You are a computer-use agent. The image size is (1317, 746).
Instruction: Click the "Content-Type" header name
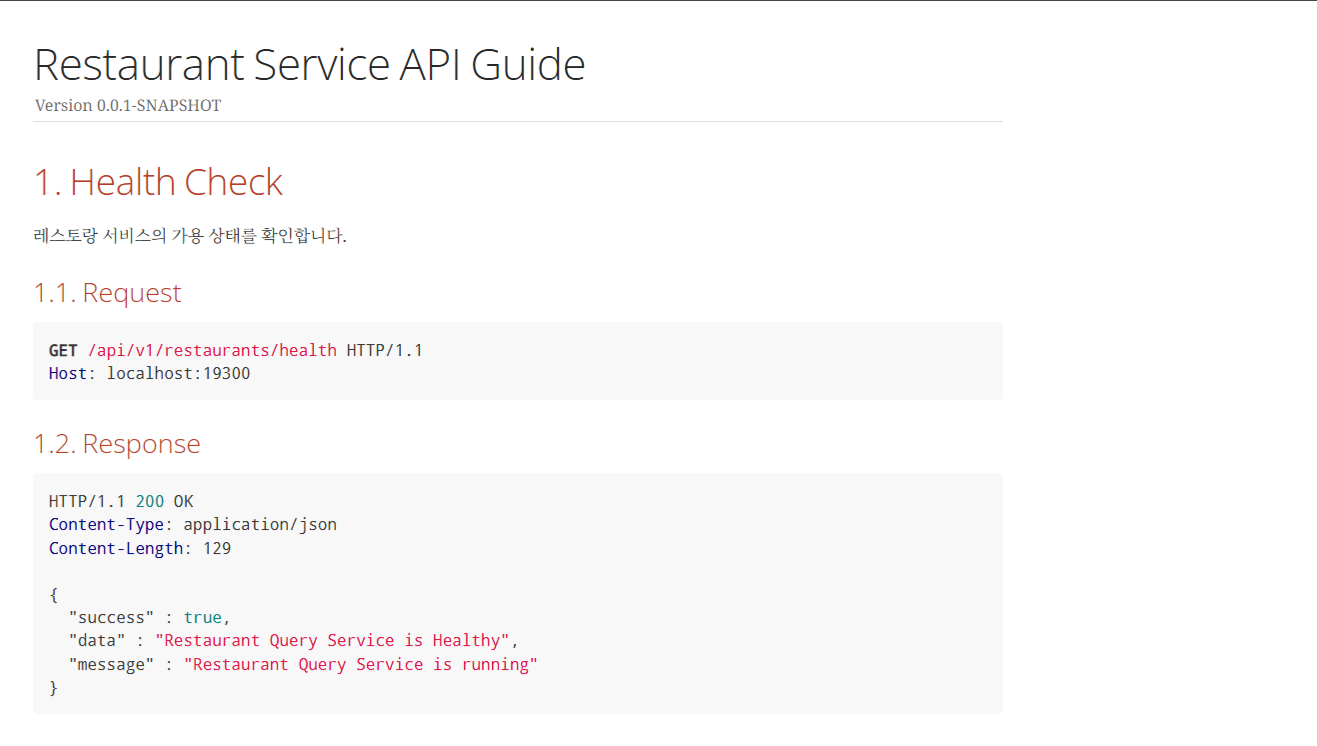[x=106, y=524]
